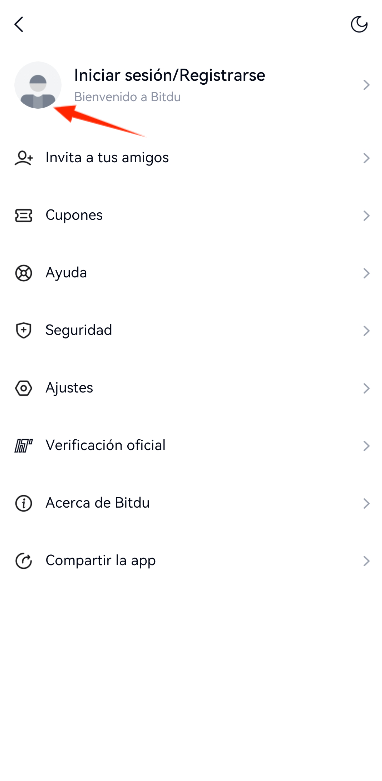Click the Acerca de Bitdu info icon
The height and width of the screenshot is (781, 382).
pos(23,503)
